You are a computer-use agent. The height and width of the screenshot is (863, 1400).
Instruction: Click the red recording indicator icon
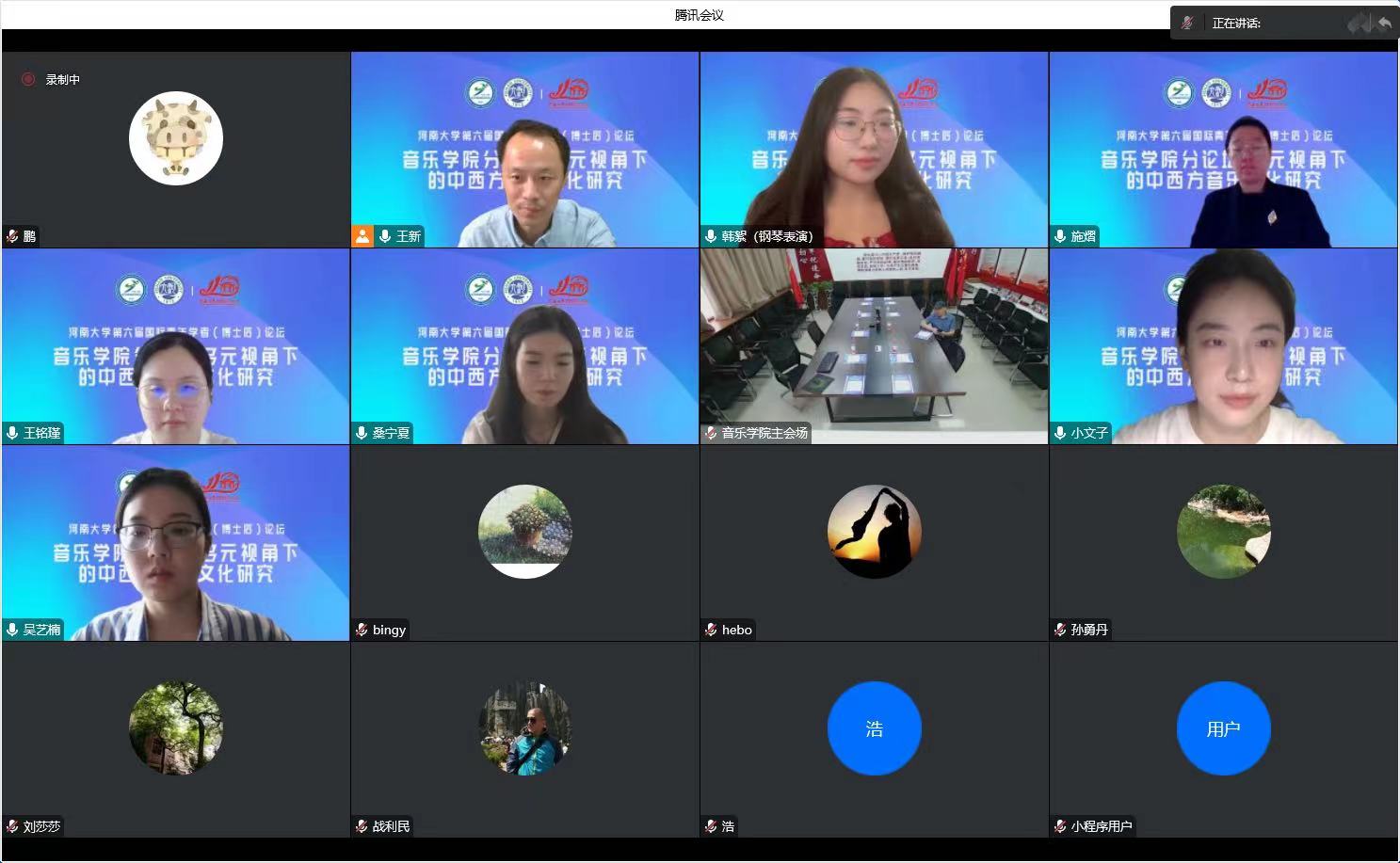point(28,80)
